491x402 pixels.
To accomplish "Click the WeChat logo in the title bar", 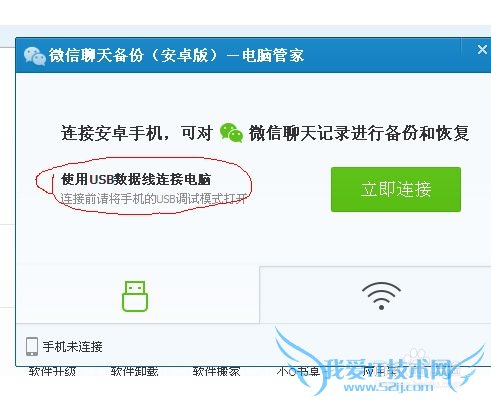I will (x=35, y=56).
